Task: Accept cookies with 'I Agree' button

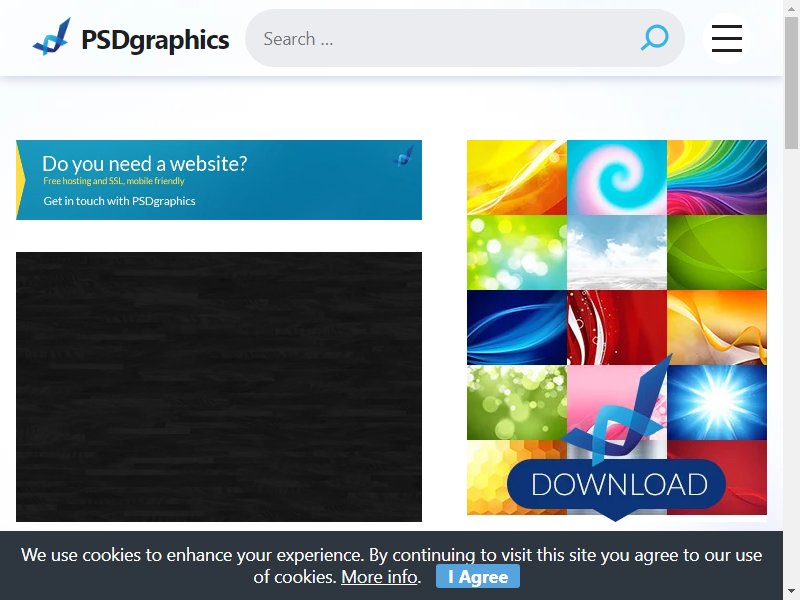Action: 478,577
